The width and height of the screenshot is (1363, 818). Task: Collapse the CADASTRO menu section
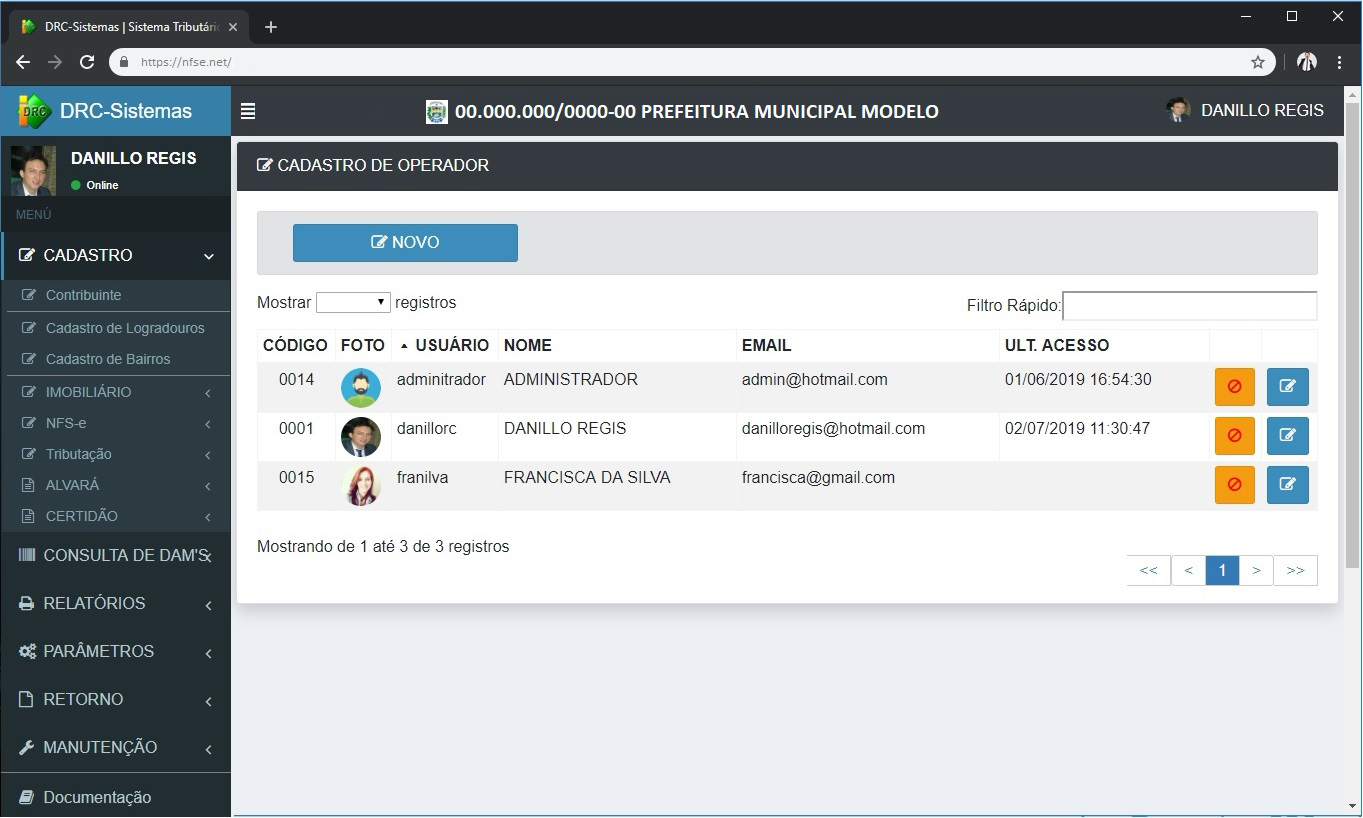(116, 255)
